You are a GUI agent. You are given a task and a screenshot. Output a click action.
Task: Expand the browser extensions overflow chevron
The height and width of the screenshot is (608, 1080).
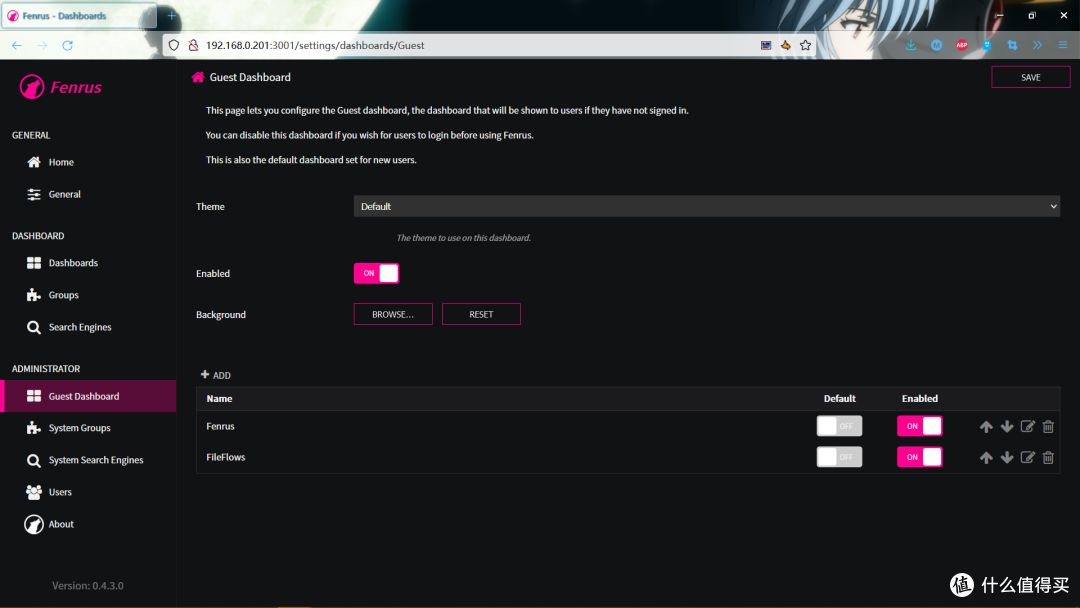click(1037, 45)
